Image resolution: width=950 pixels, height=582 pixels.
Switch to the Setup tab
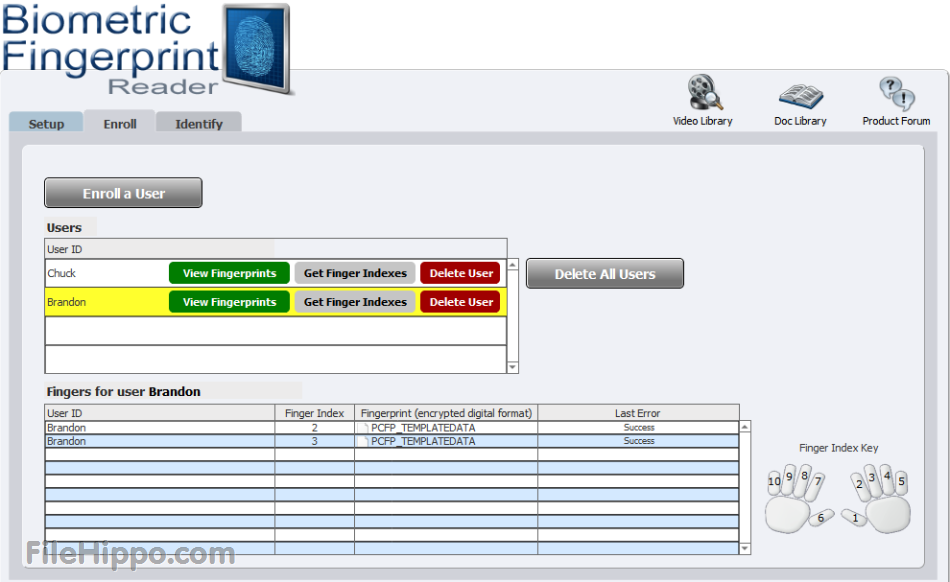click(45, 123)
